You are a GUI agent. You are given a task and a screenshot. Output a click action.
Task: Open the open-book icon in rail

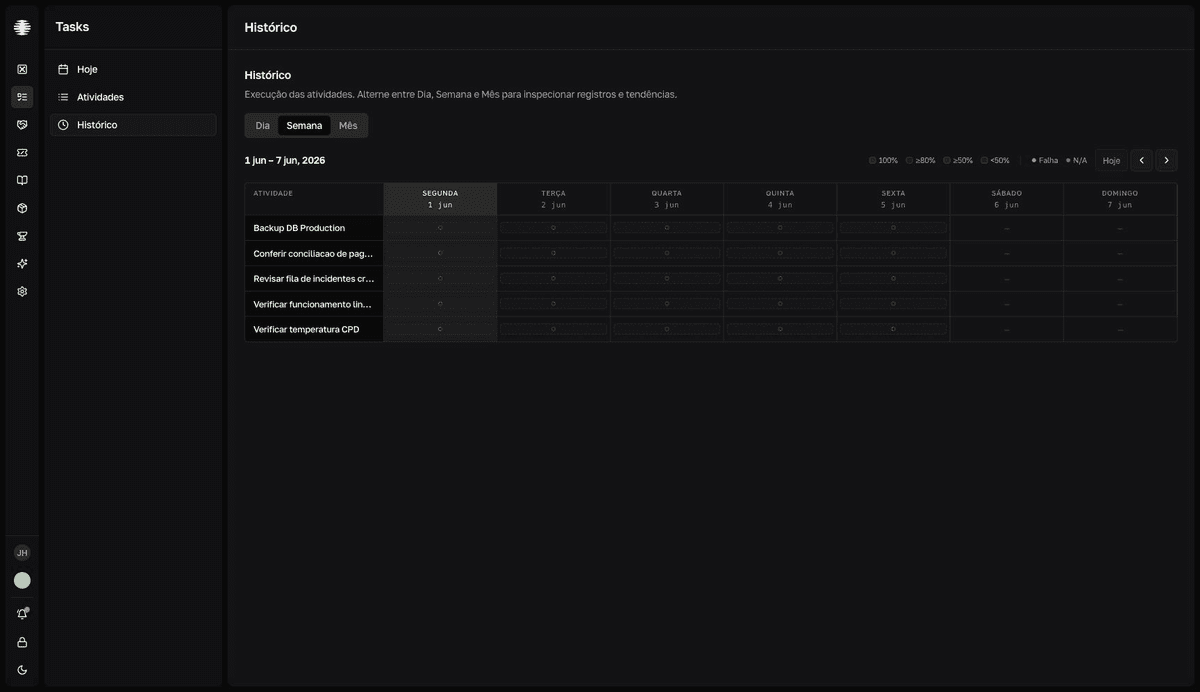[x=22, y=180]
